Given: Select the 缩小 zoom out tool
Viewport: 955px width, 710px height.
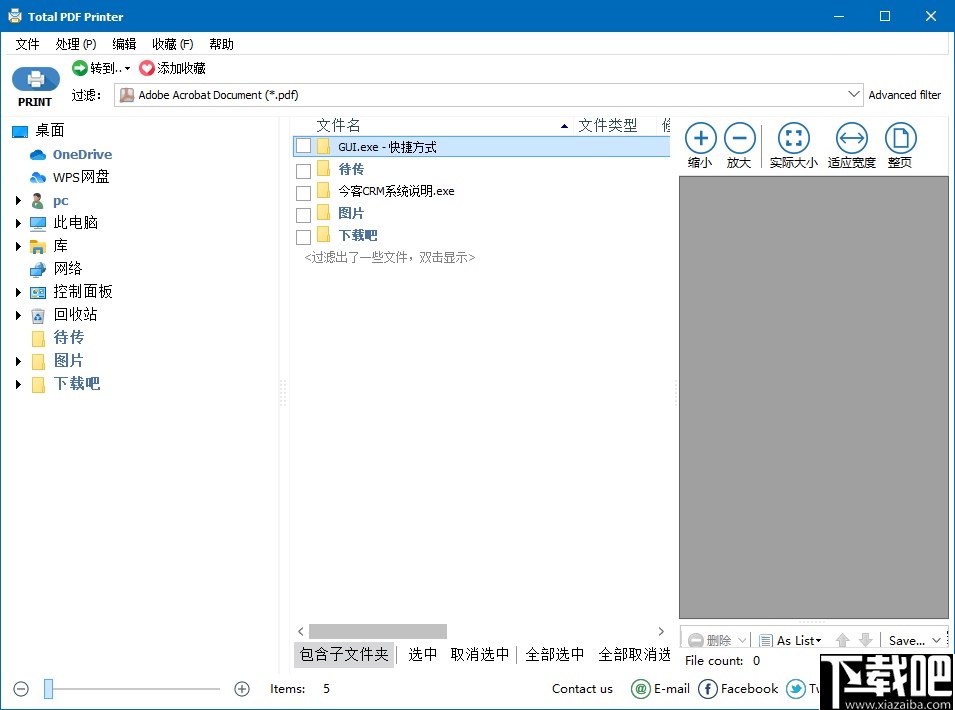Looking at the screenshot, I should (700, 139).
